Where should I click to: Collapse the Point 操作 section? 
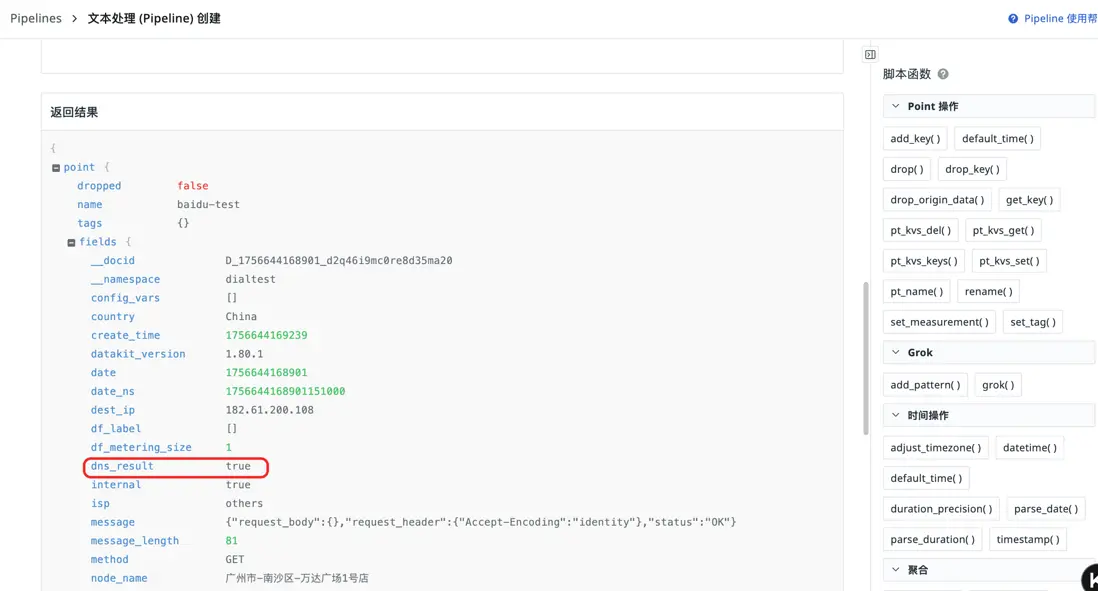[896, 106]
